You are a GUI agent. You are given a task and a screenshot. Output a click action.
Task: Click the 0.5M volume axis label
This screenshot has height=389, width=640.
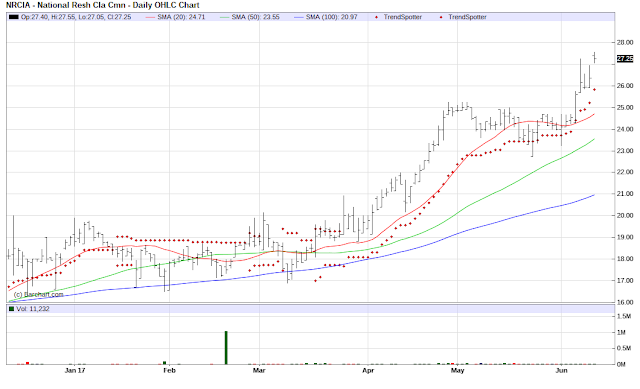(x=624, y=348)
